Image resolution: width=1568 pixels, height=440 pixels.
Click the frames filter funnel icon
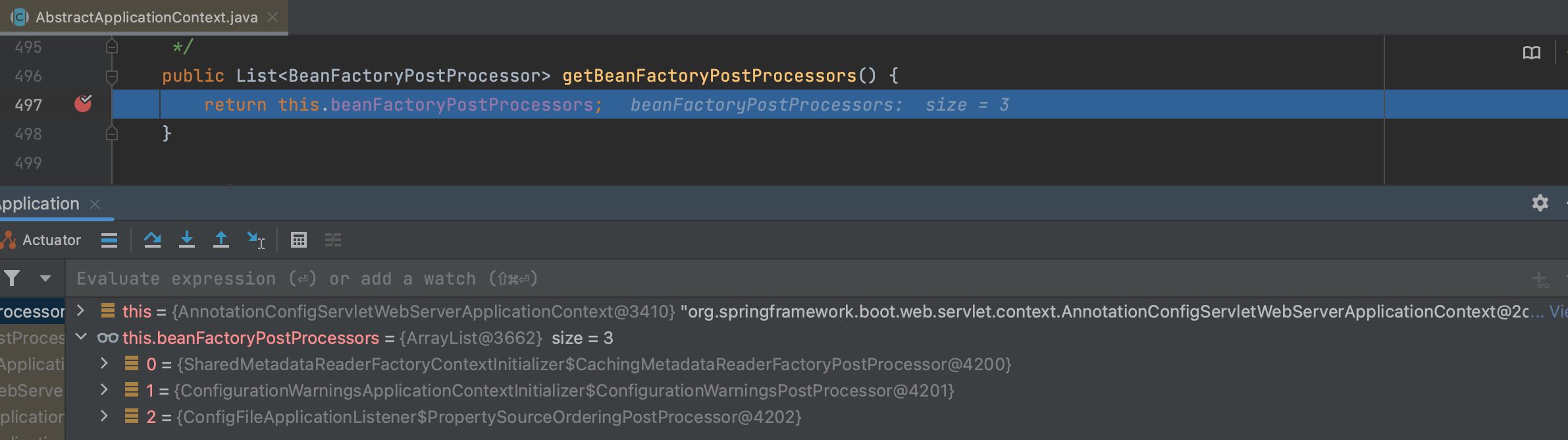pyautogui.click(x=12, y=279)
